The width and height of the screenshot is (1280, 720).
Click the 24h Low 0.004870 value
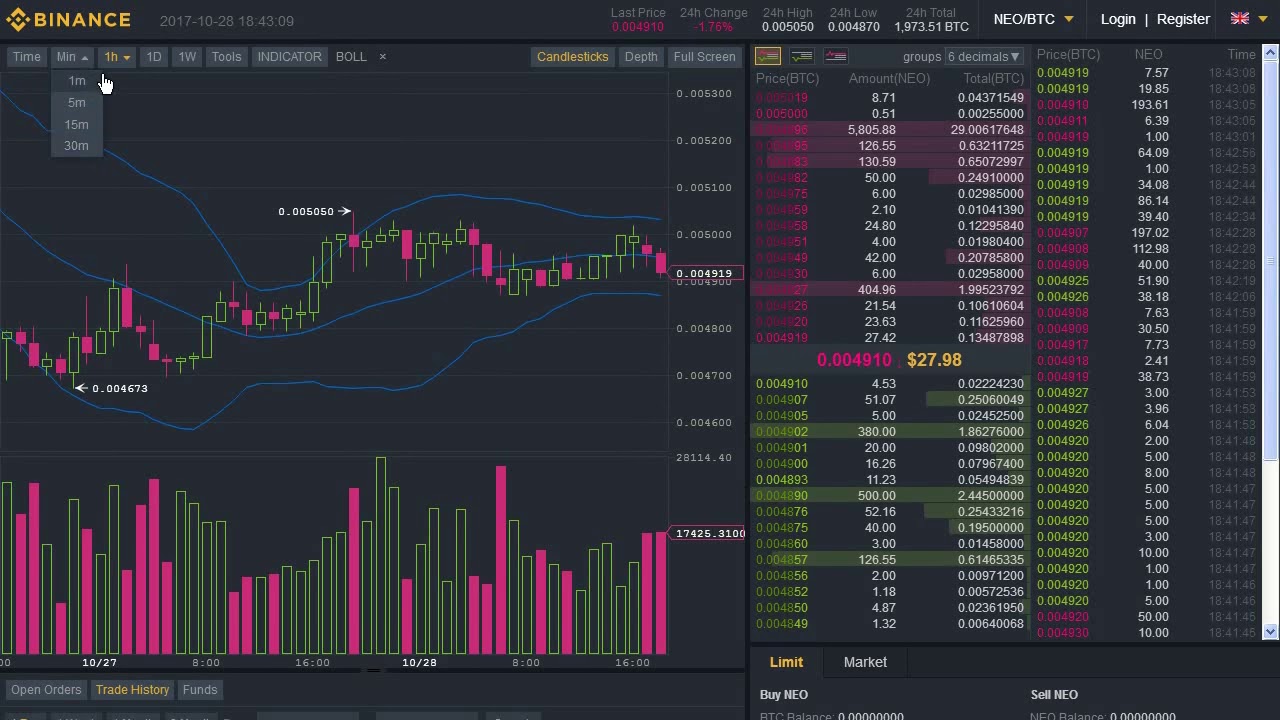coord(853,27)
